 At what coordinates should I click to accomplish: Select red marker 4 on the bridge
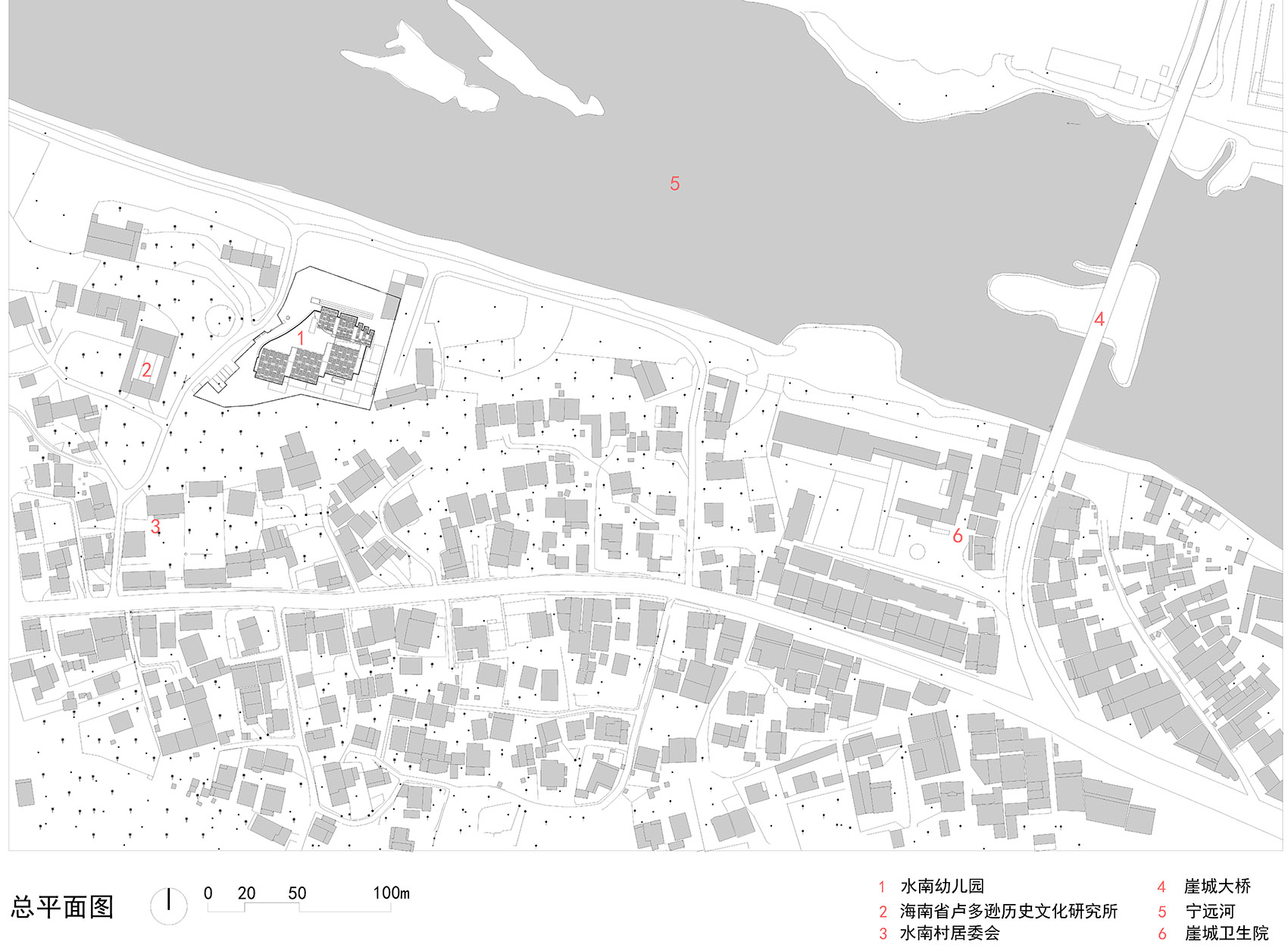1099,320
